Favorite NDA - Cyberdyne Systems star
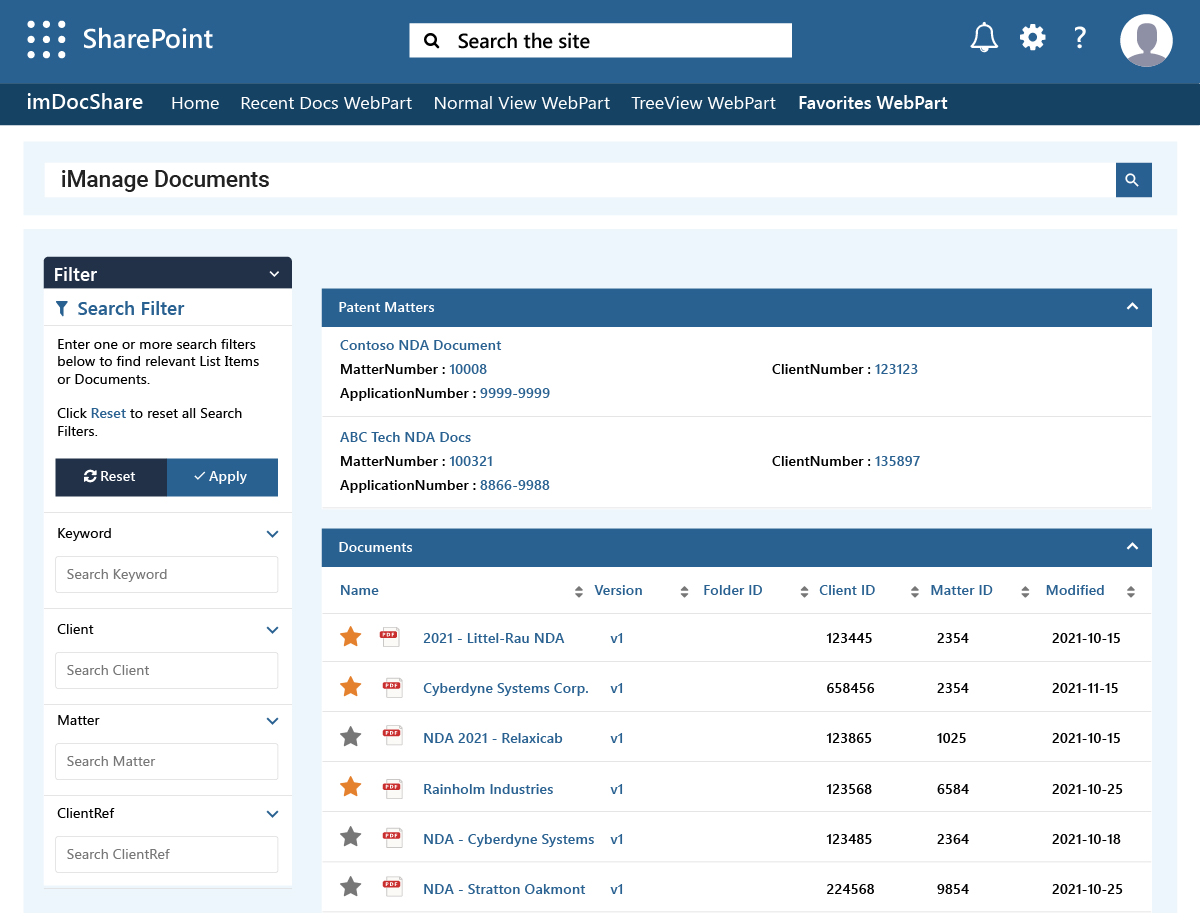 coord(350,837)
